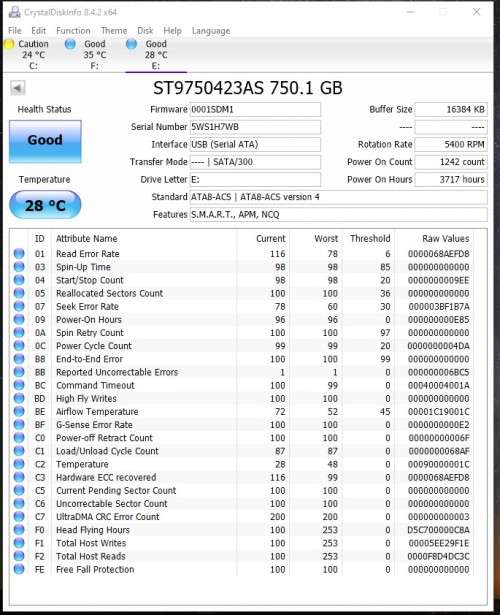The height and width of the screenshot is (615, 500).
Task: Click the status icon for Total Host Writes
Action: click(19, 543)
